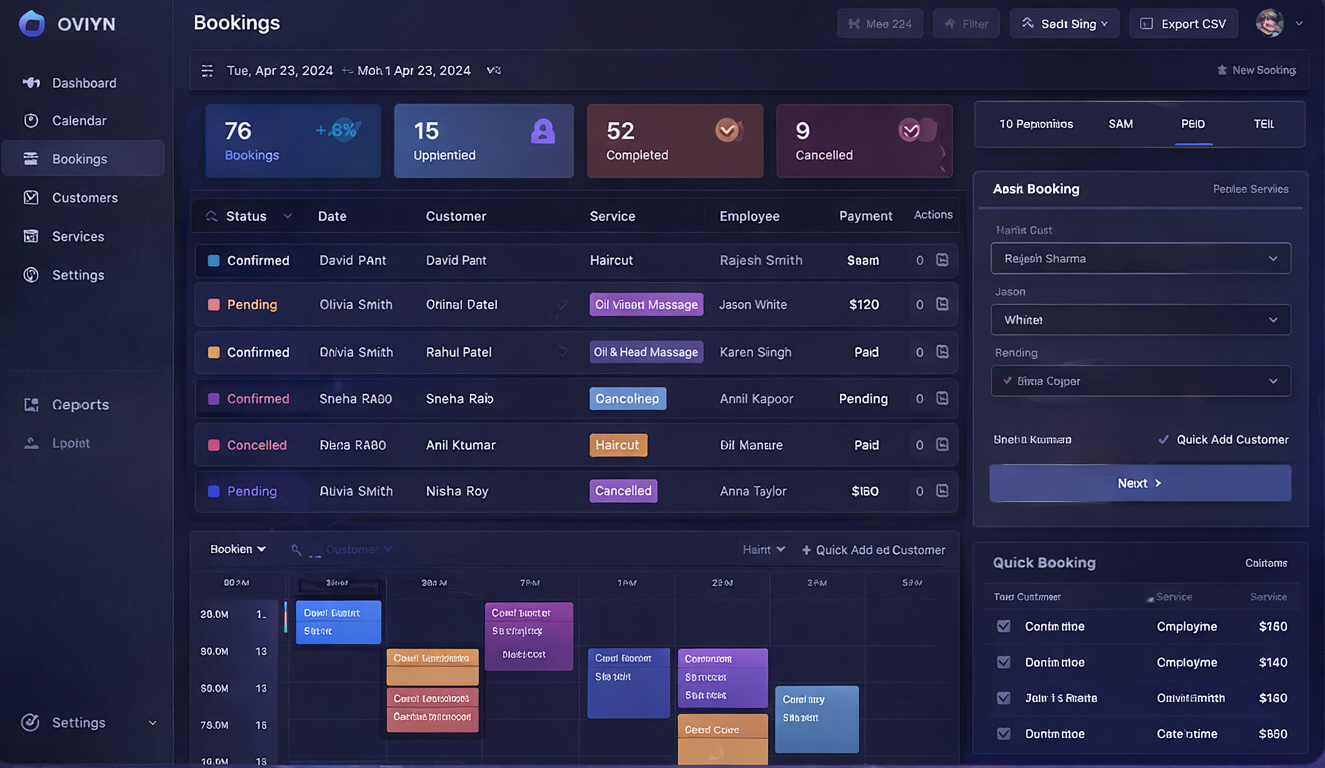Uncheck the top Quick Booking checkbox
1325x768 pixels.
[1003, 626]
